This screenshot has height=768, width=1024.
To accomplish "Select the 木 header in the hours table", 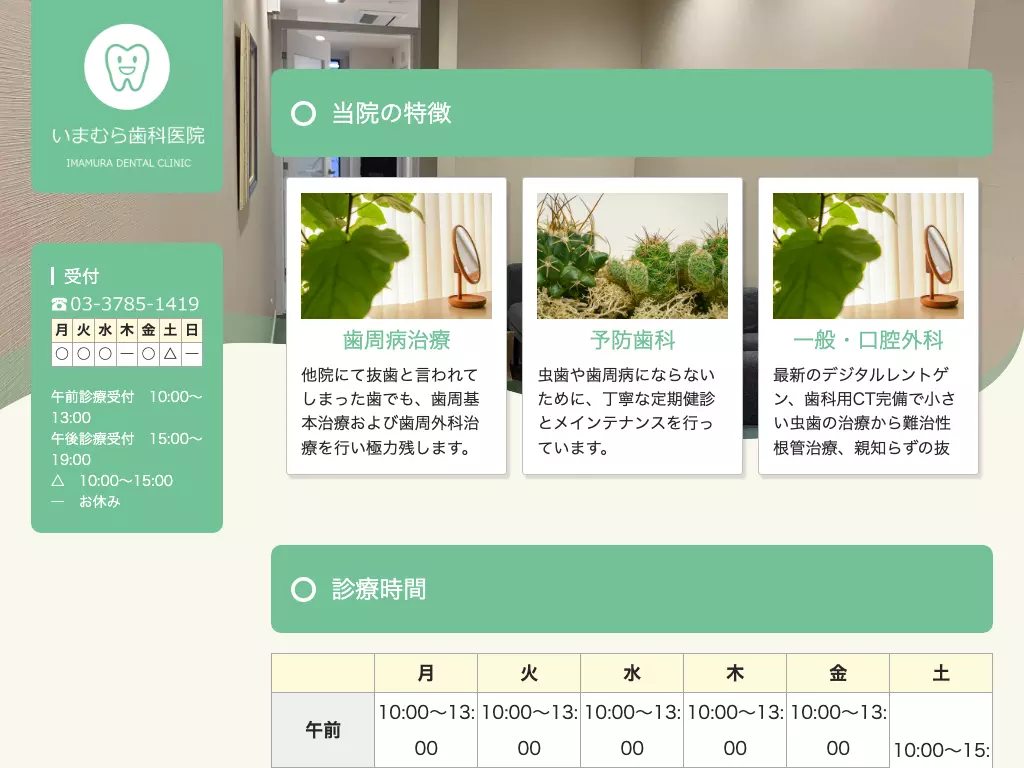I will (x=735, y=673).
